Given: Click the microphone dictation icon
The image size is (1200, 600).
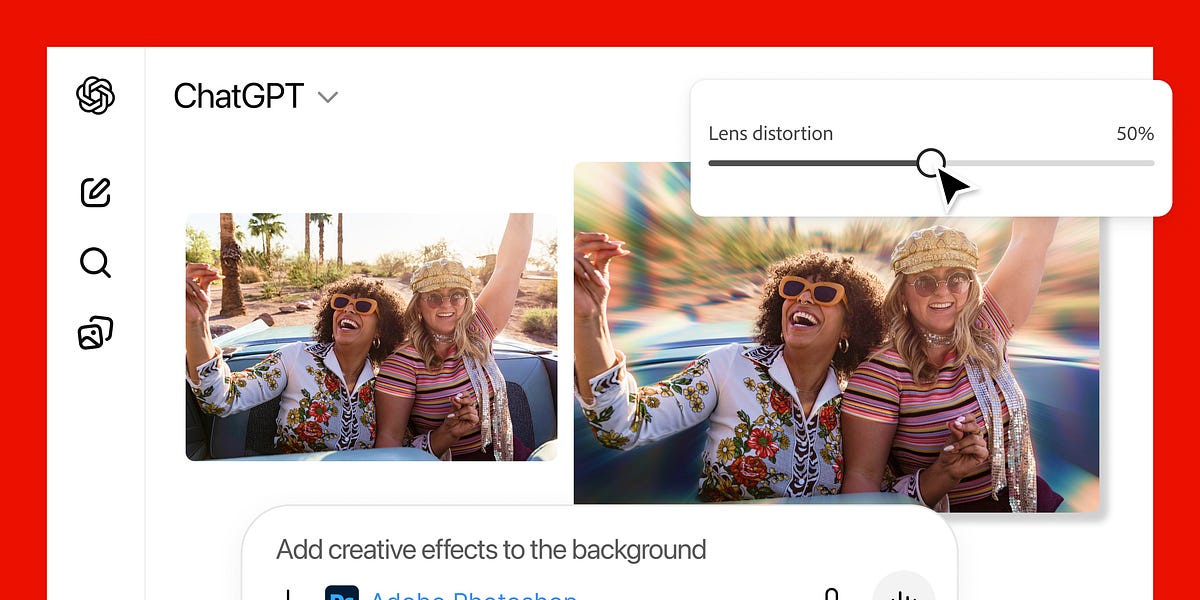Looking at the screenshot, I should point(831,594).
